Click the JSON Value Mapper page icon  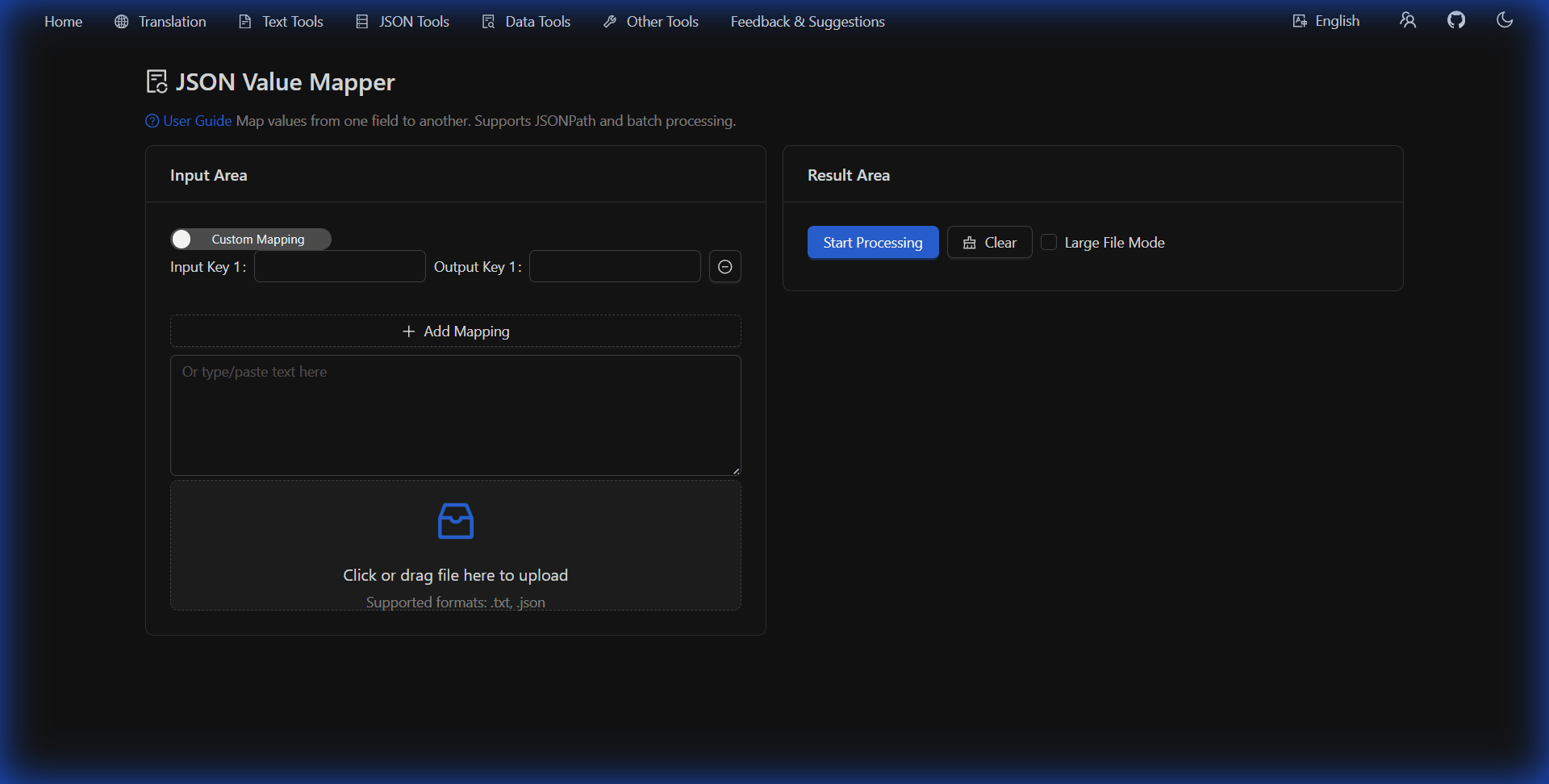click(x=155, y=81)
